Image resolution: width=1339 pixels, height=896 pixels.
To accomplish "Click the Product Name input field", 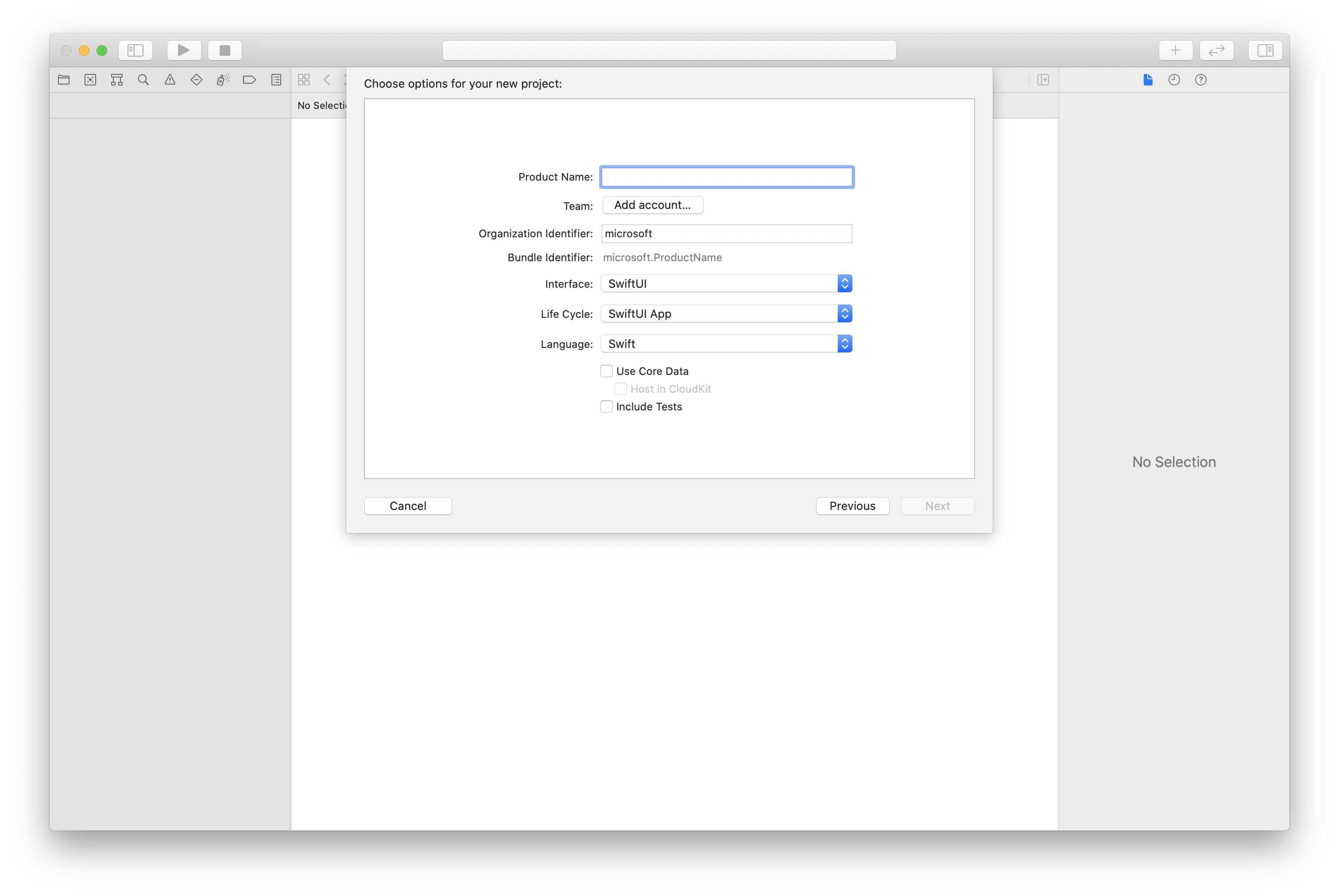I will [x=726, y=177].
